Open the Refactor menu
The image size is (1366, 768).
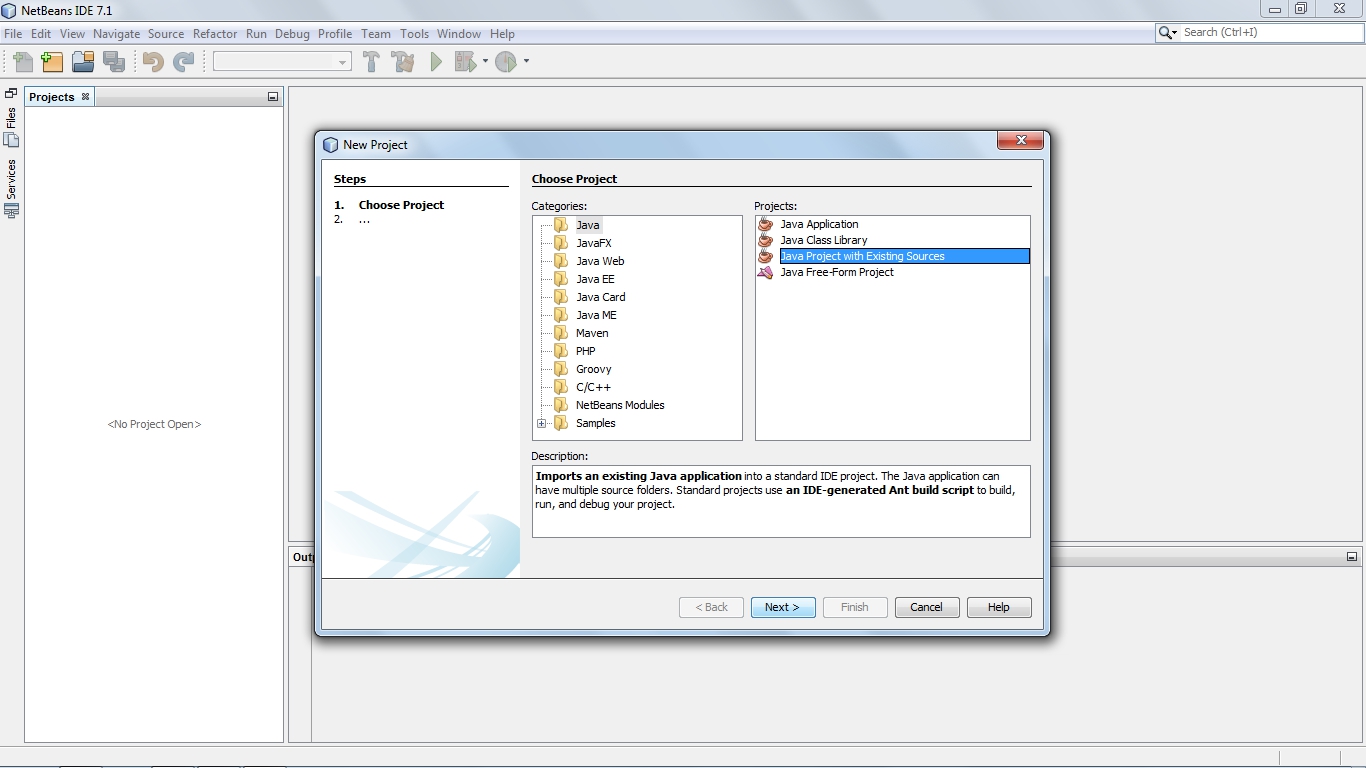tap(214, 33)
